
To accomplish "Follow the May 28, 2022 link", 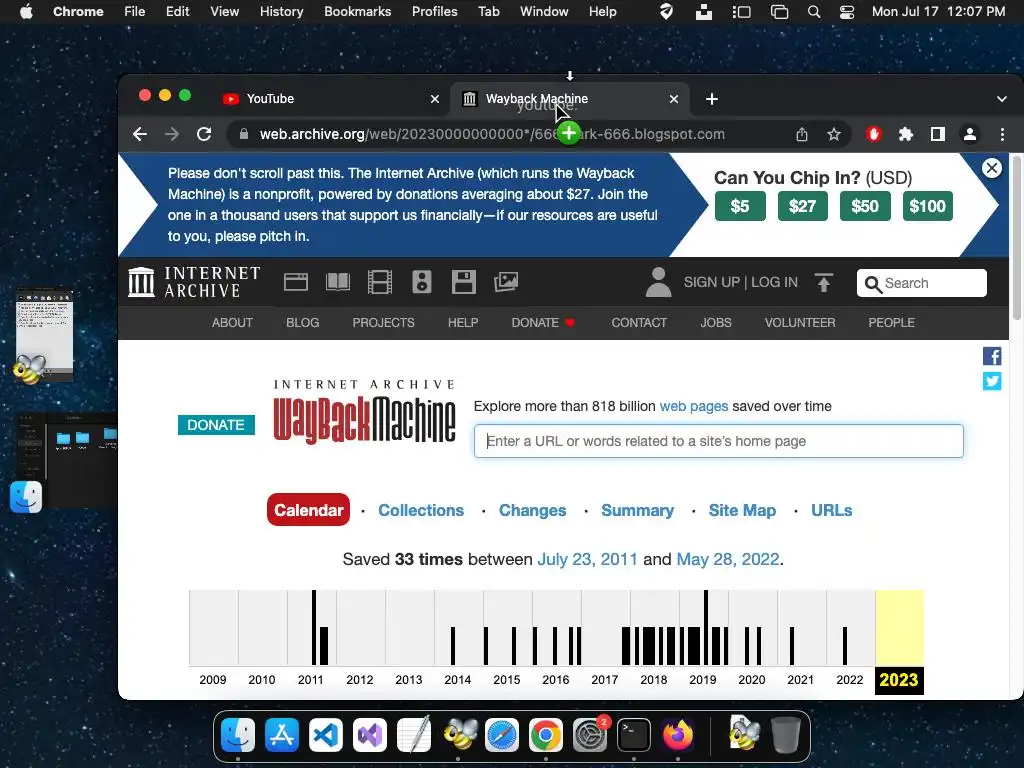I will pos(728,559).
